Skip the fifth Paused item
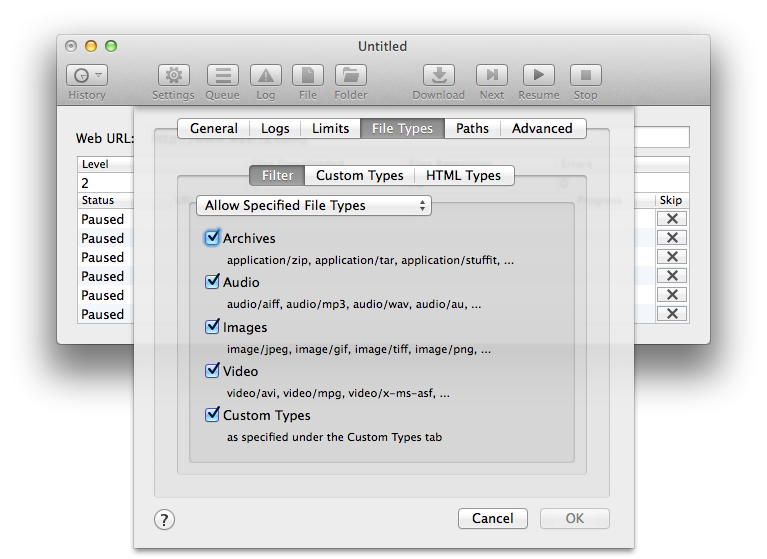This screenshot has height=559, width=767. pyautogui.click(x=672, y=294)
